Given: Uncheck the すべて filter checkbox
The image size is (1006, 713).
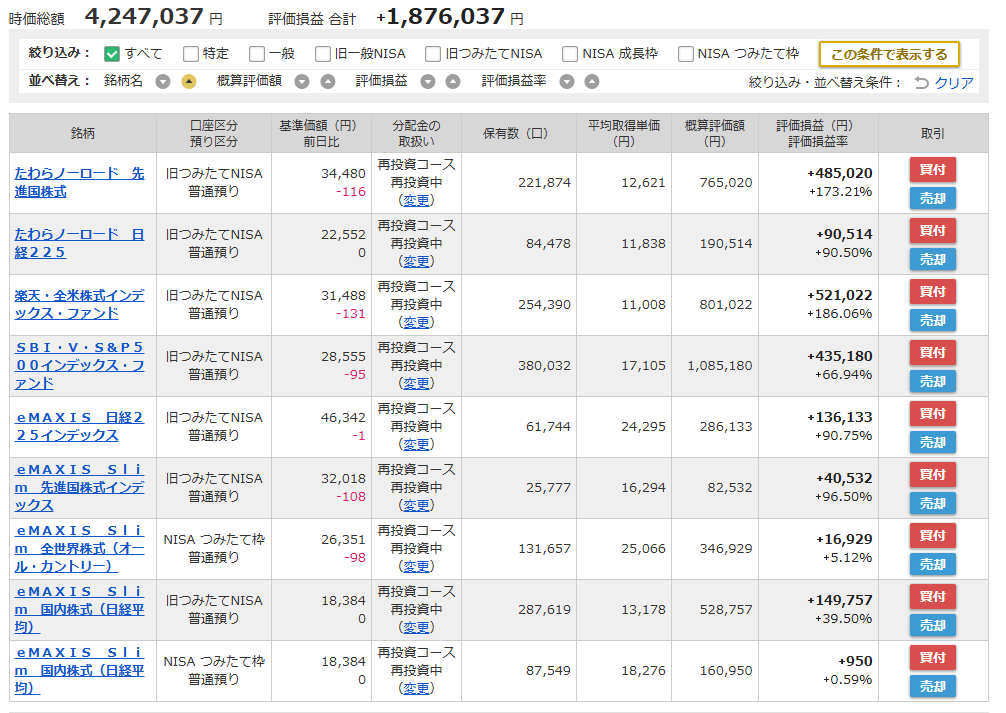Looking at the screenshot, I should 112,54.
